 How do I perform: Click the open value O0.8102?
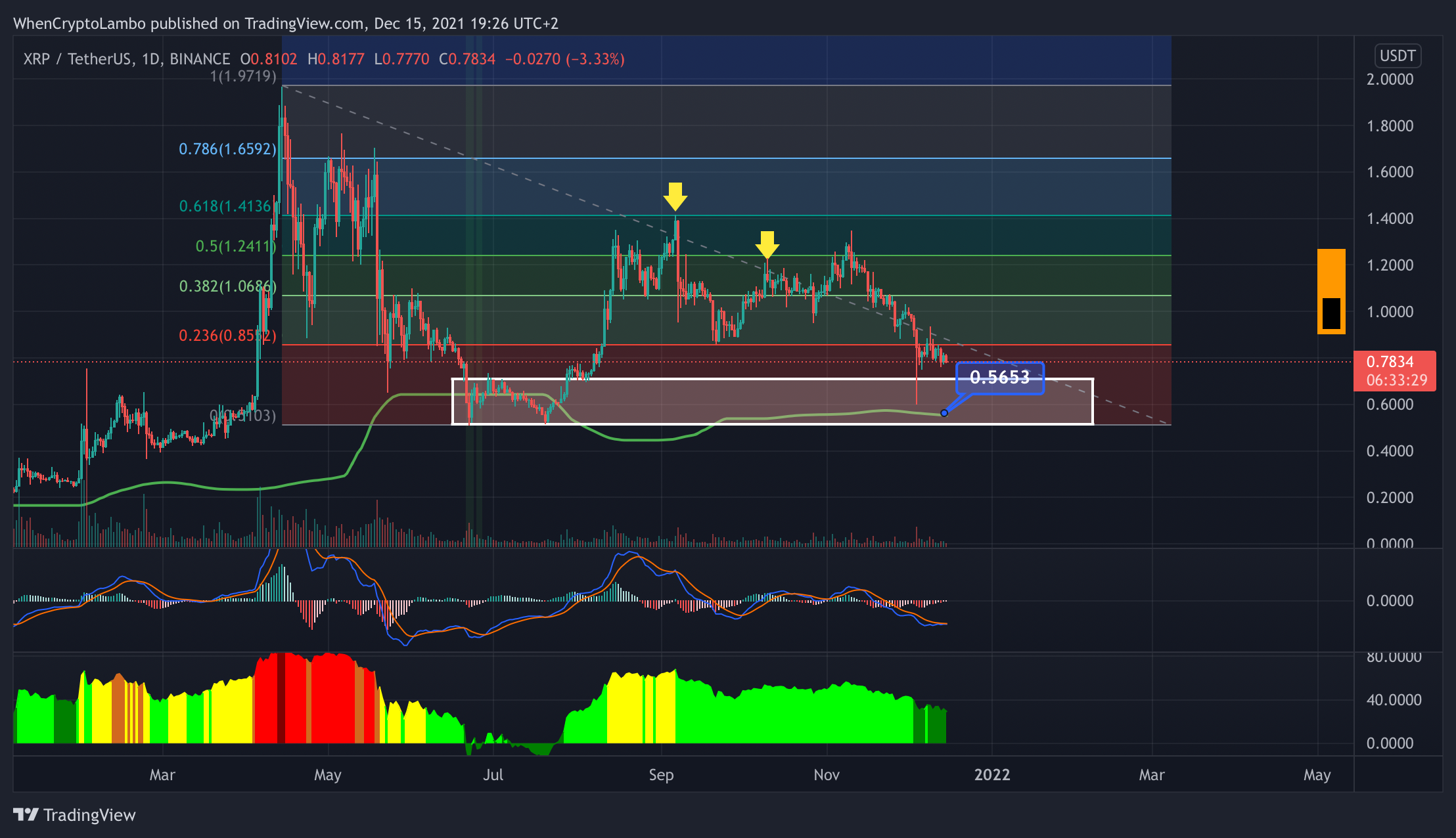pyautogui.click(x=269, y=59)
